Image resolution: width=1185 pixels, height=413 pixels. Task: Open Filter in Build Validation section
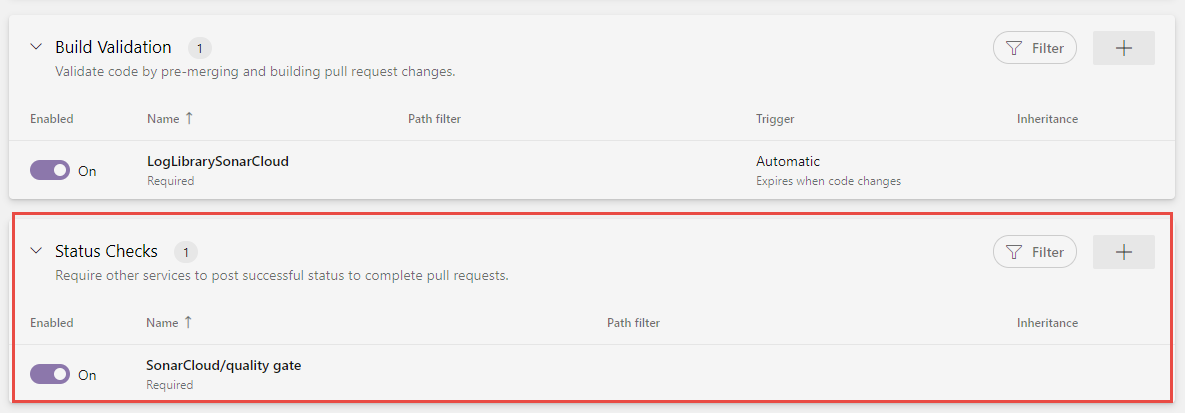pyautogui.click(x=1034, y=48)
